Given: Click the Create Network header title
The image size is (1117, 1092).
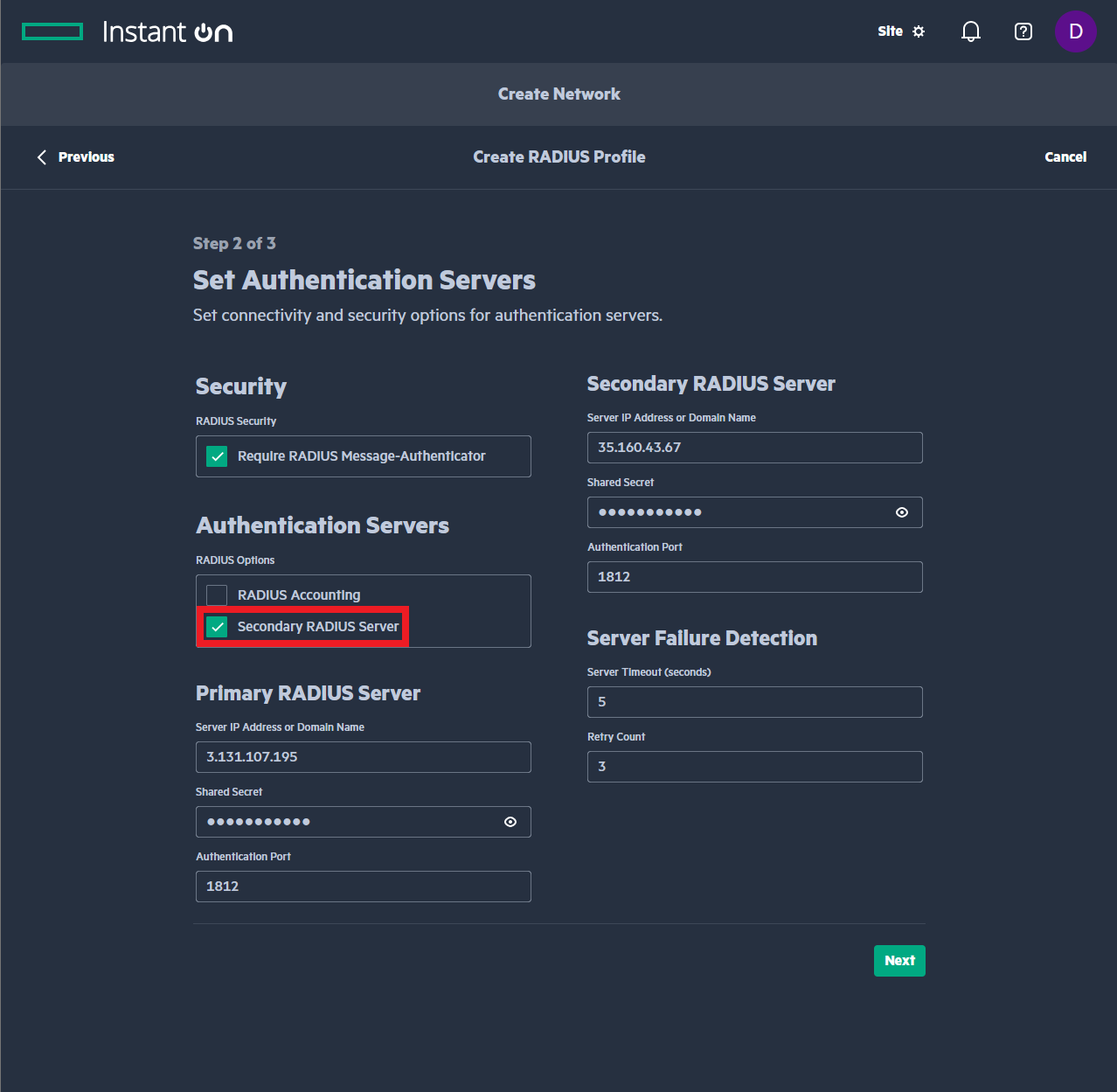Looking at the screenshot, I should pyautogui.click(x=559, y=94).
